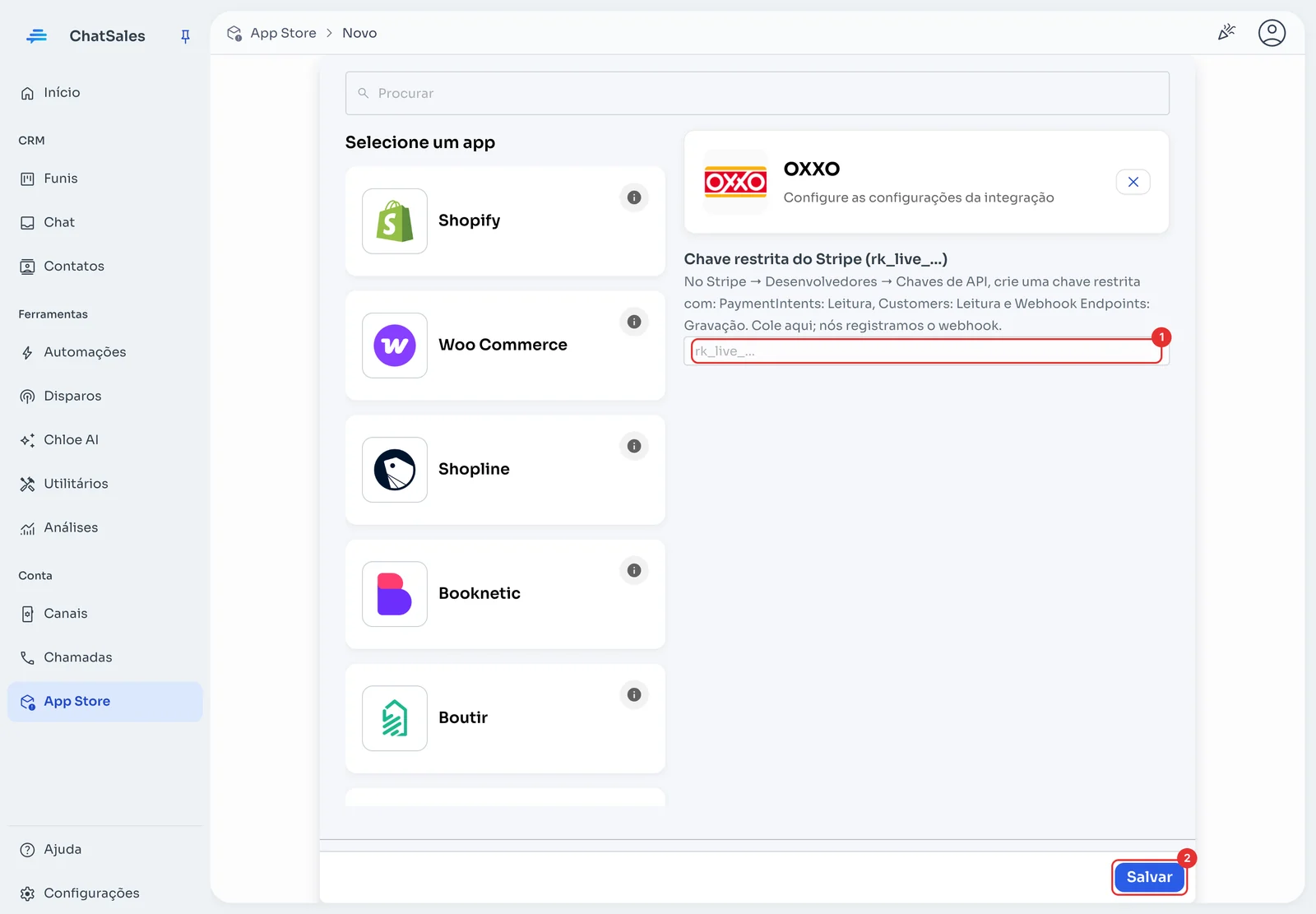Click the Salvar button

tap(1148, 877)
